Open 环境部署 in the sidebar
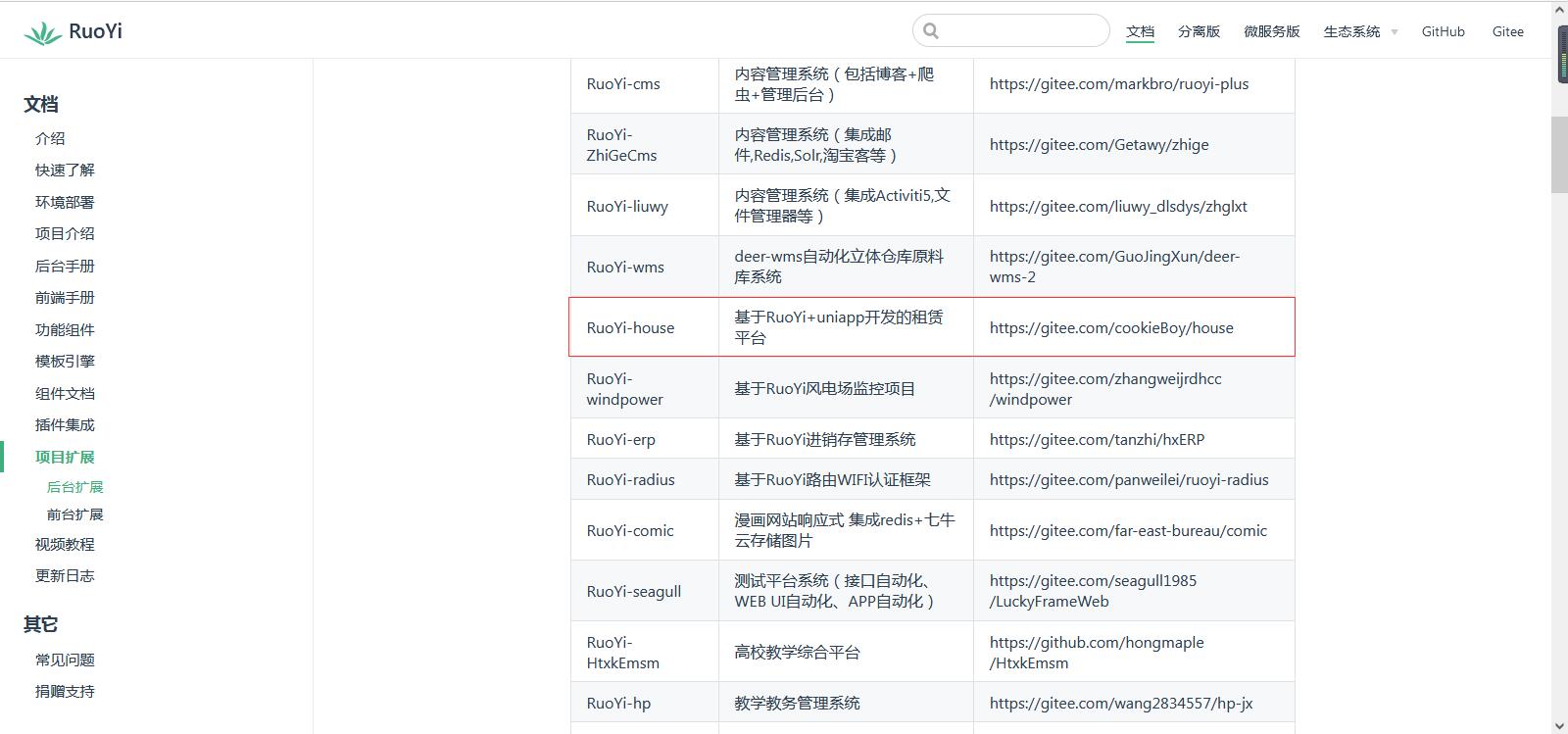The image size is (1568, 734). tap(65, 202)
